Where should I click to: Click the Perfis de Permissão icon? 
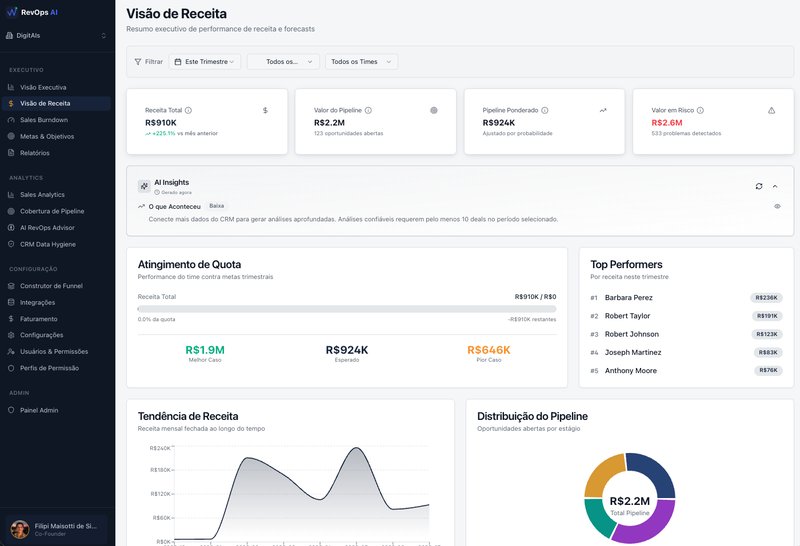[11, 368]
